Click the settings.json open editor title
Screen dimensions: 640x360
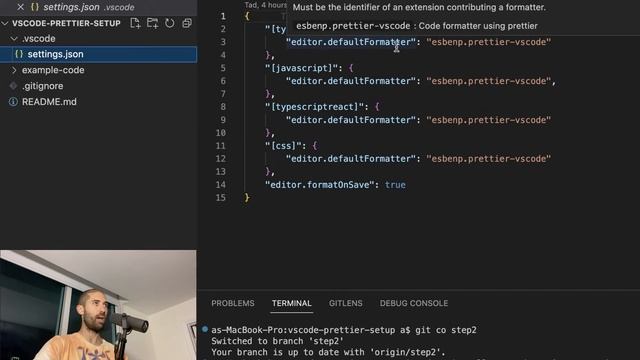point(71,7)
